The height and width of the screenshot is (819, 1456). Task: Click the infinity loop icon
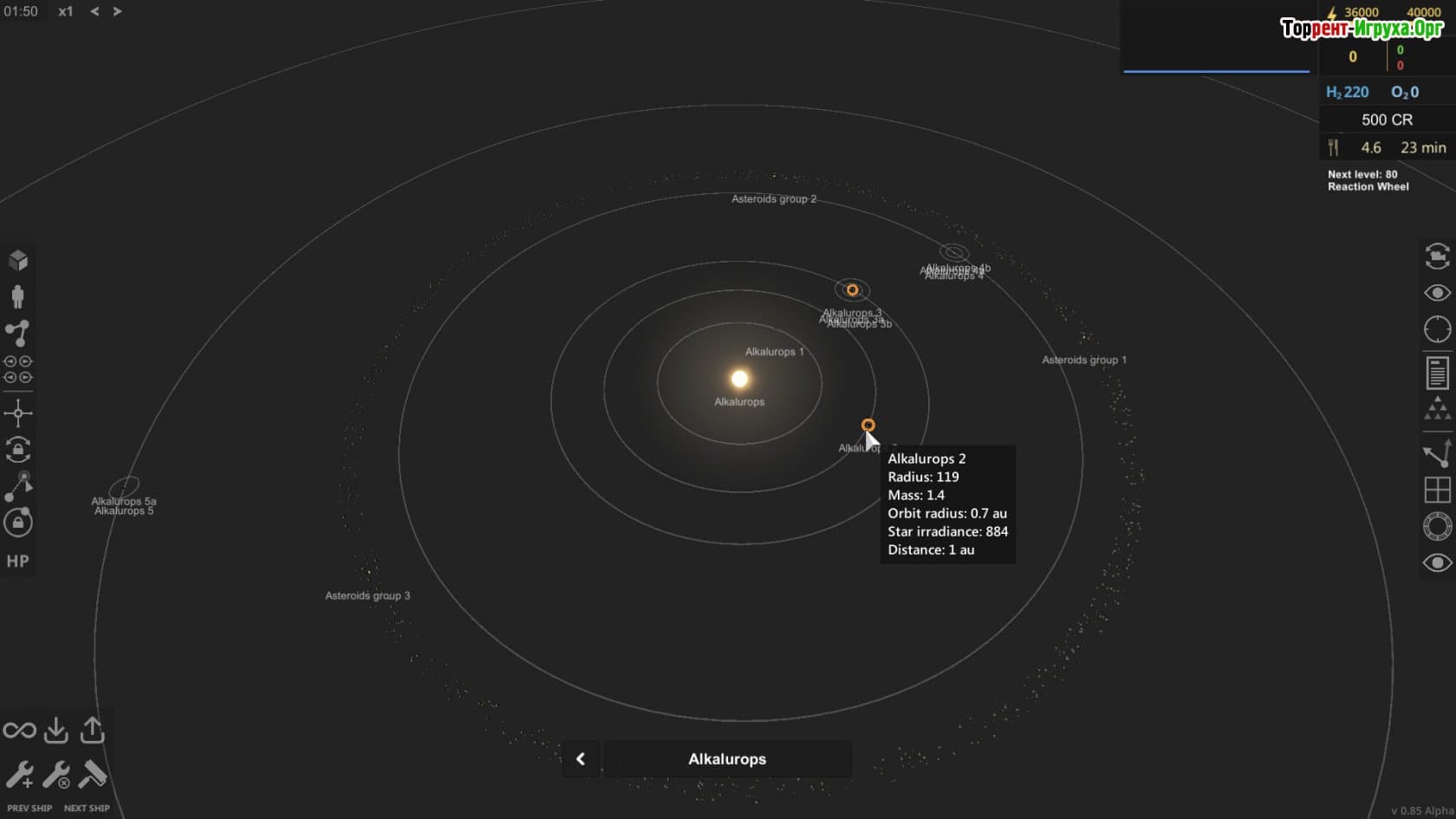pyautogui.click(x=19, y=731)
